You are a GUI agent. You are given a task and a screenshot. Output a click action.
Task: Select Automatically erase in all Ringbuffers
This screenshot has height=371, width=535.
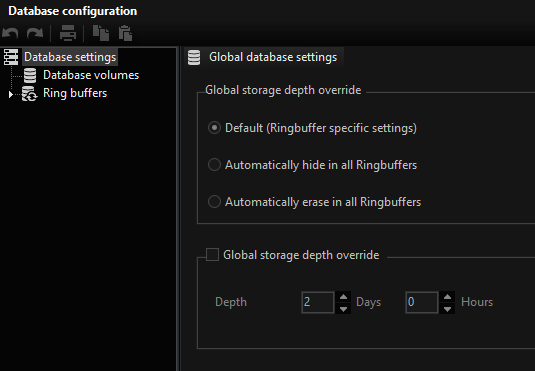(x=214, y=202)
